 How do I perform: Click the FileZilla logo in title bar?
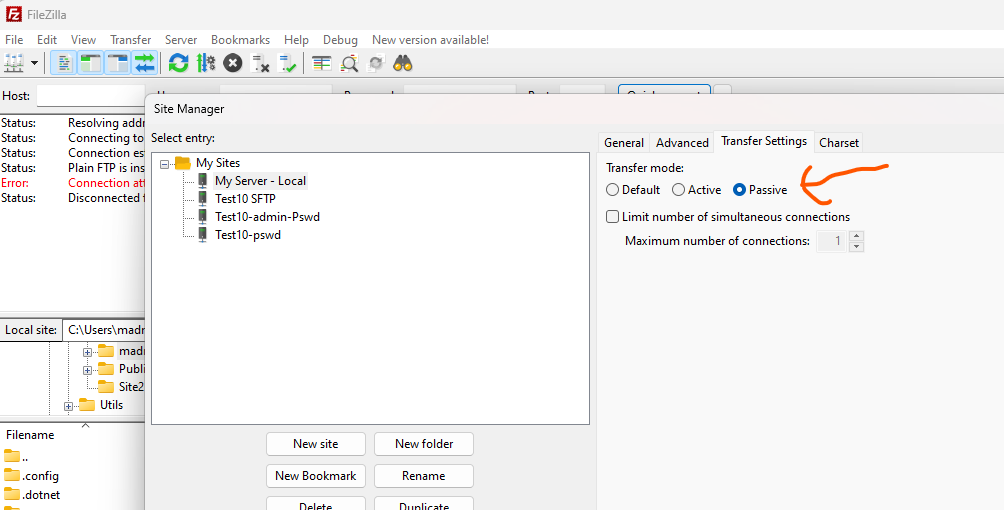click(13, 14)
